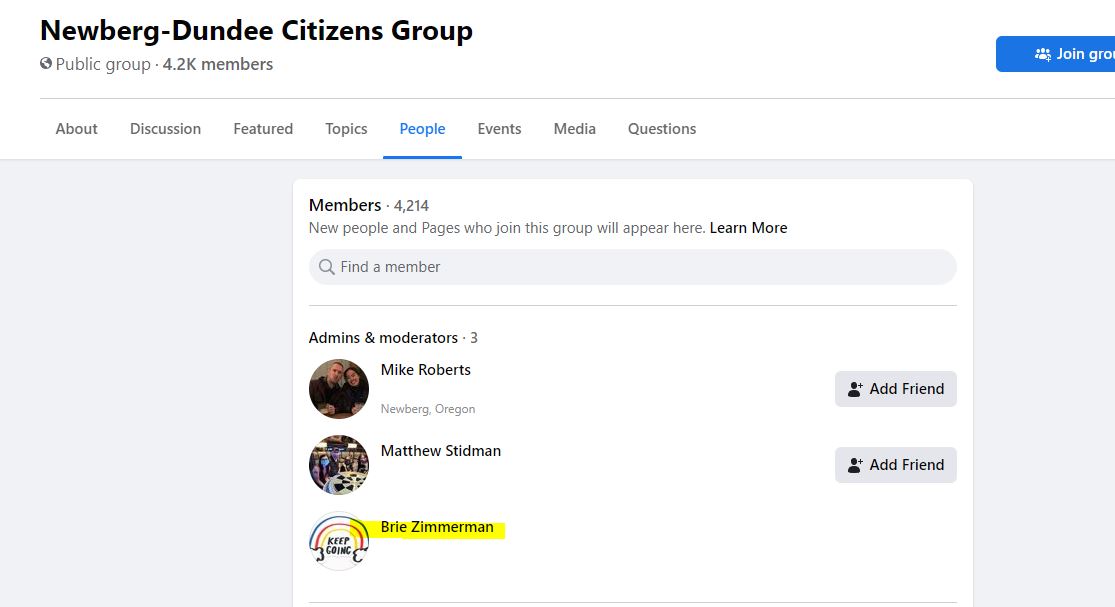
Task: Open the Featured tab
Action: [x=263, y=129]
